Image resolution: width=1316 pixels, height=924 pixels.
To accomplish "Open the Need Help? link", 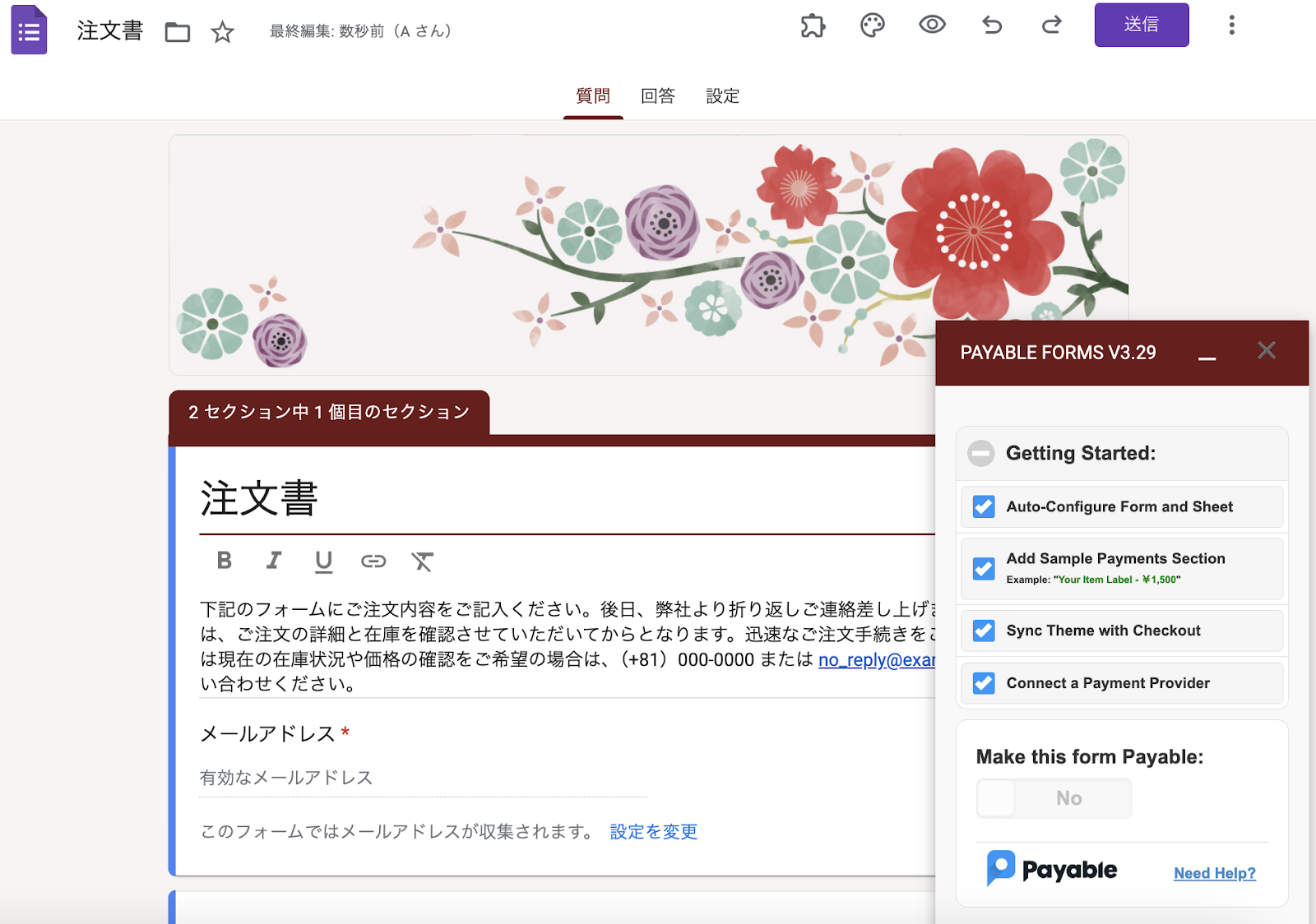I will pos(1215,873).
